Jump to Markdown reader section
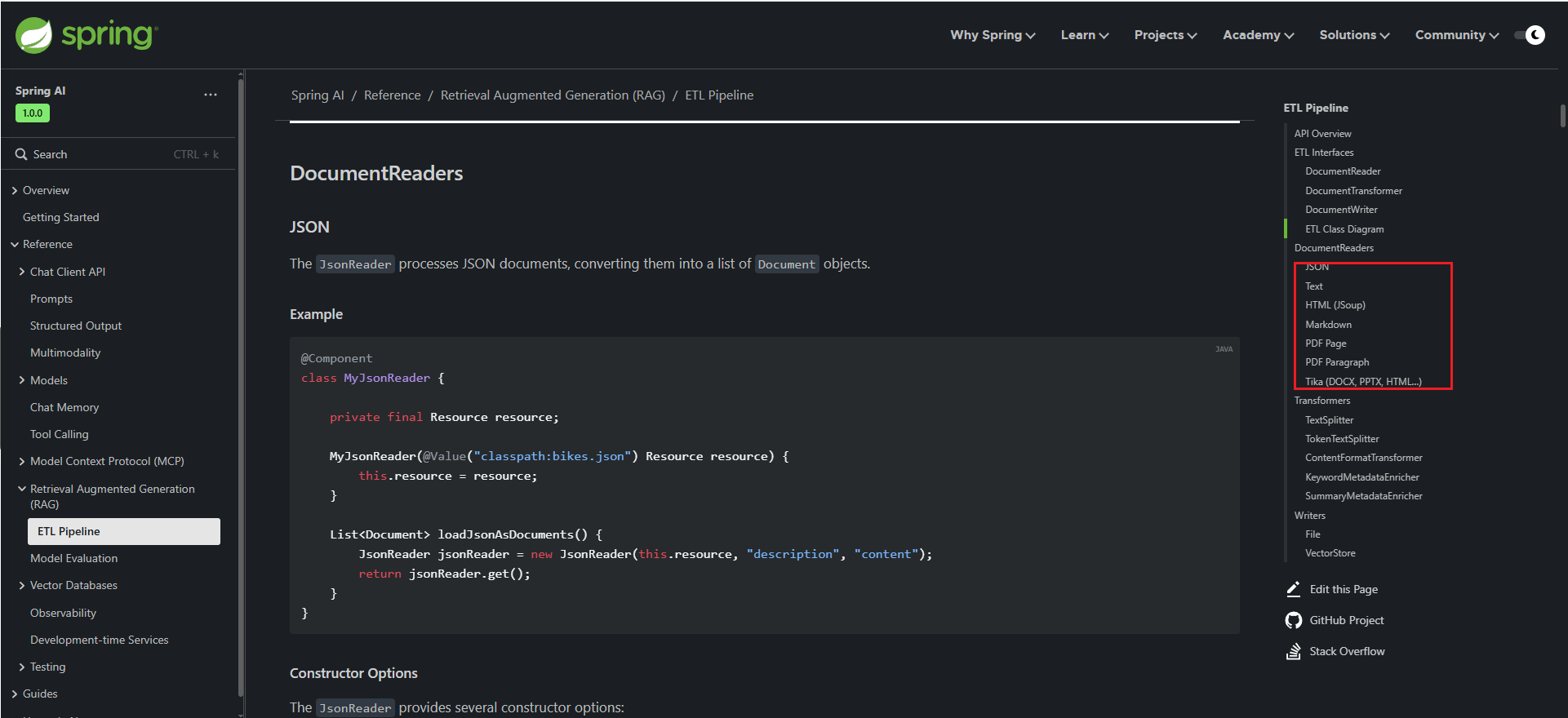The image size is (1568, 718). click(x=1328, y=325)
